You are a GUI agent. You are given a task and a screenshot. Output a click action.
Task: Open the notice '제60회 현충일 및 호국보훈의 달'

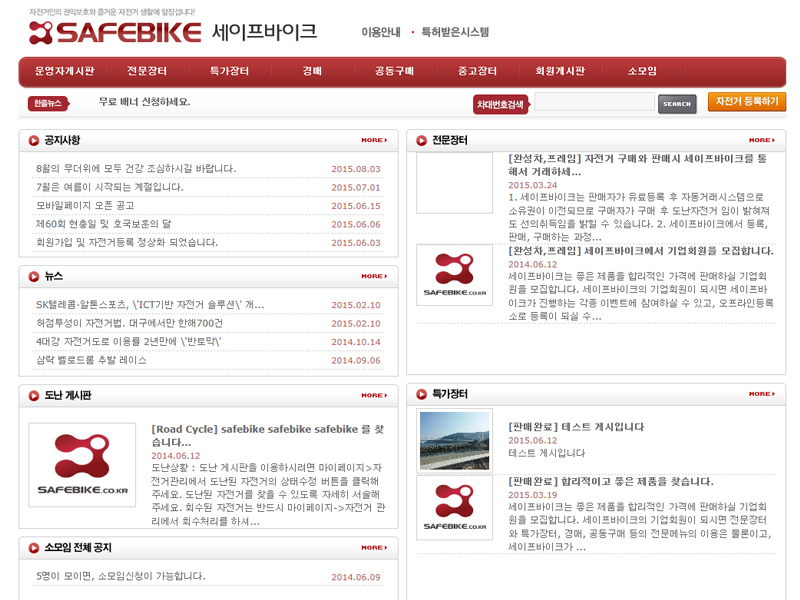pyautogui.click(x=104, y=224)
